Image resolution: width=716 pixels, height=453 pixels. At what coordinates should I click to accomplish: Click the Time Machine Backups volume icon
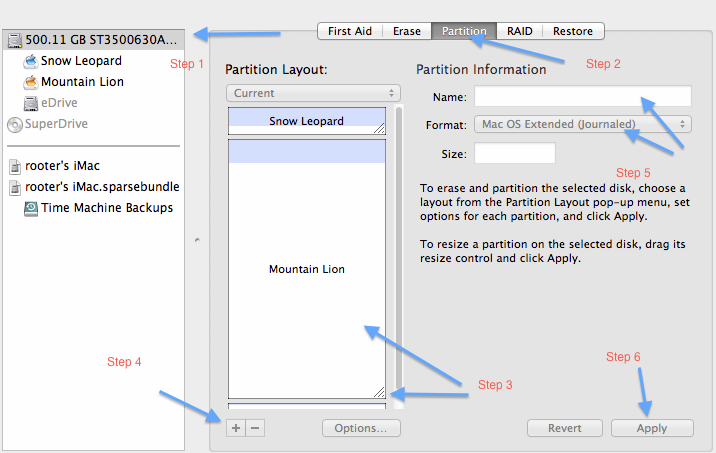pyautogui.click(x=31, y=208)
